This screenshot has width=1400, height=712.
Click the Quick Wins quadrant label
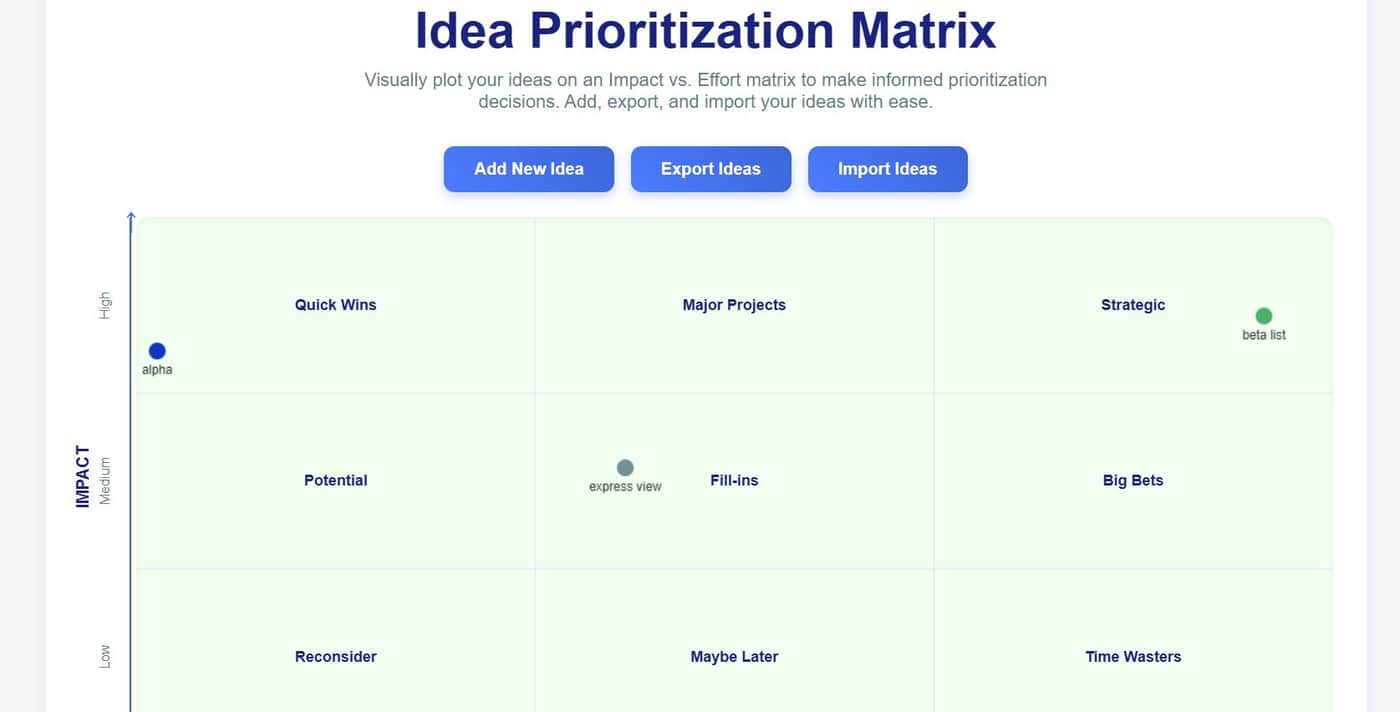coord(336,305)
